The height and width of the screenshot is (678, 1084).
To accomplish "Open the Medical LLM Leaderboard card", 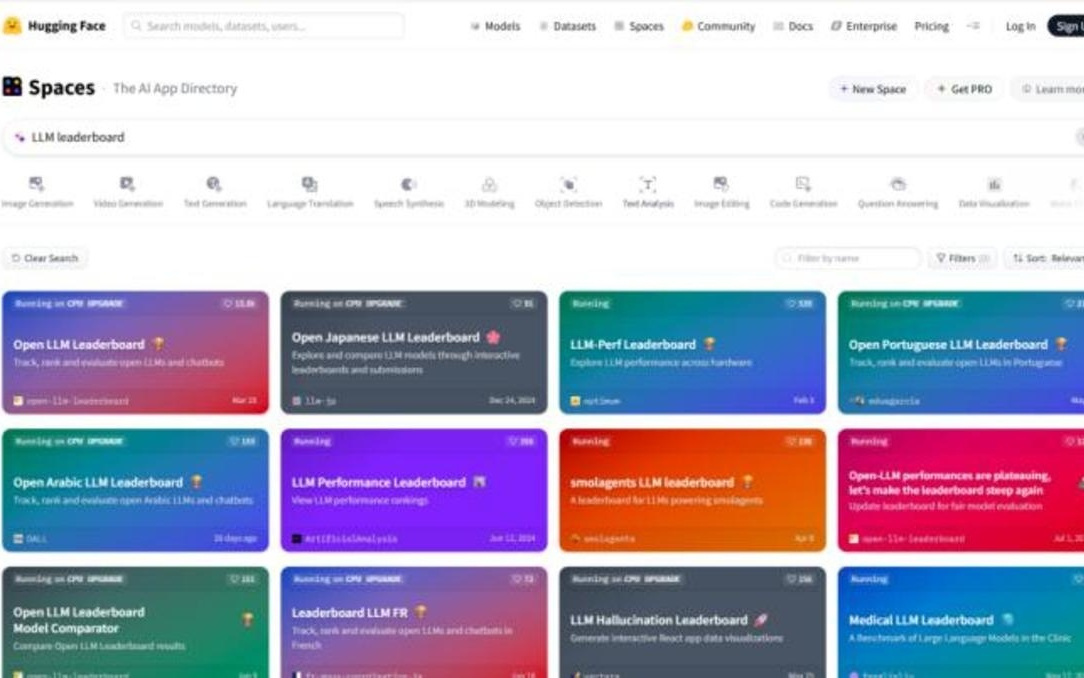I will click(961, 622).
